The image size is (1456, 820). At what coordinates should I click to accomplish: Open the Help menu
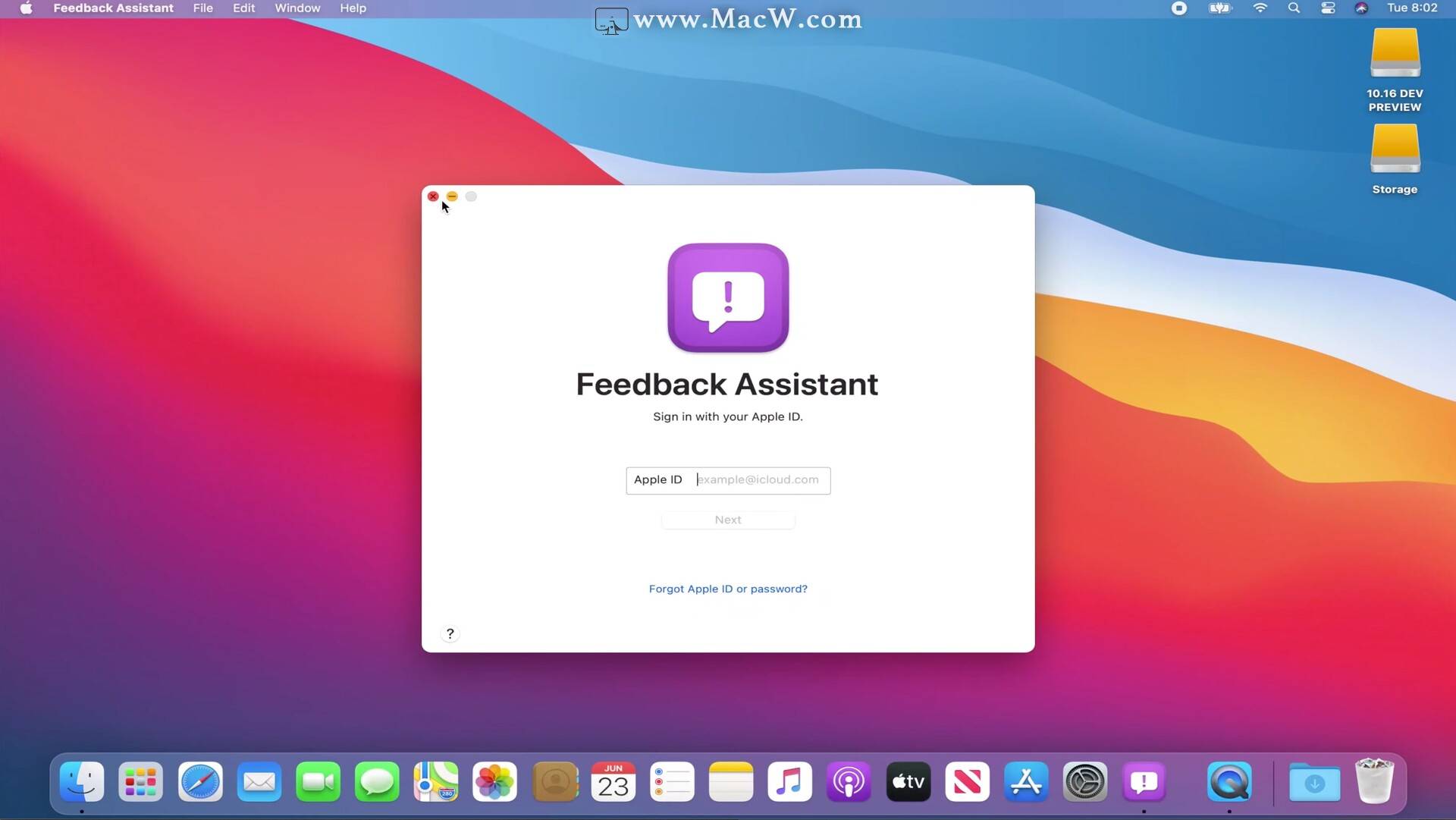[x=353, y=8]
